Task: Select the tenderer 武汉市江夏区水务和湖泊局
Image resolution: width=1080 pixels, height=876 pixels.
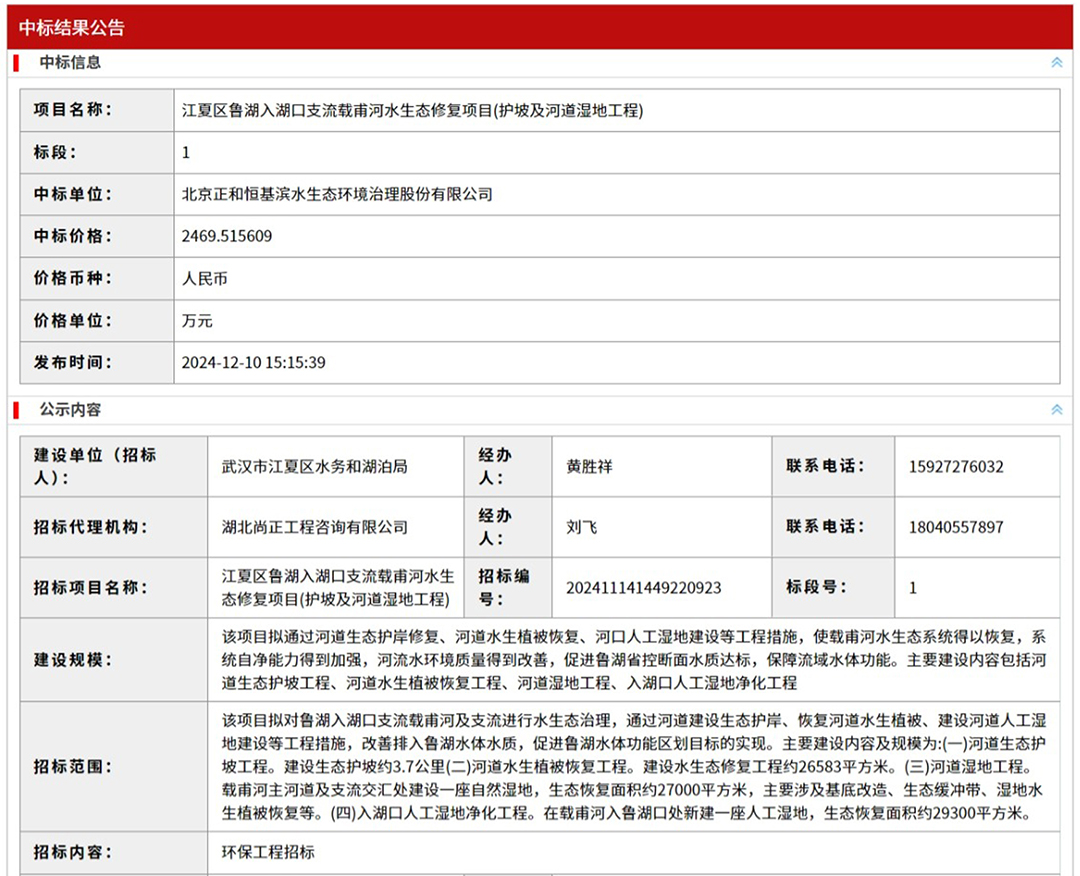Action: [x=314, y=466]
